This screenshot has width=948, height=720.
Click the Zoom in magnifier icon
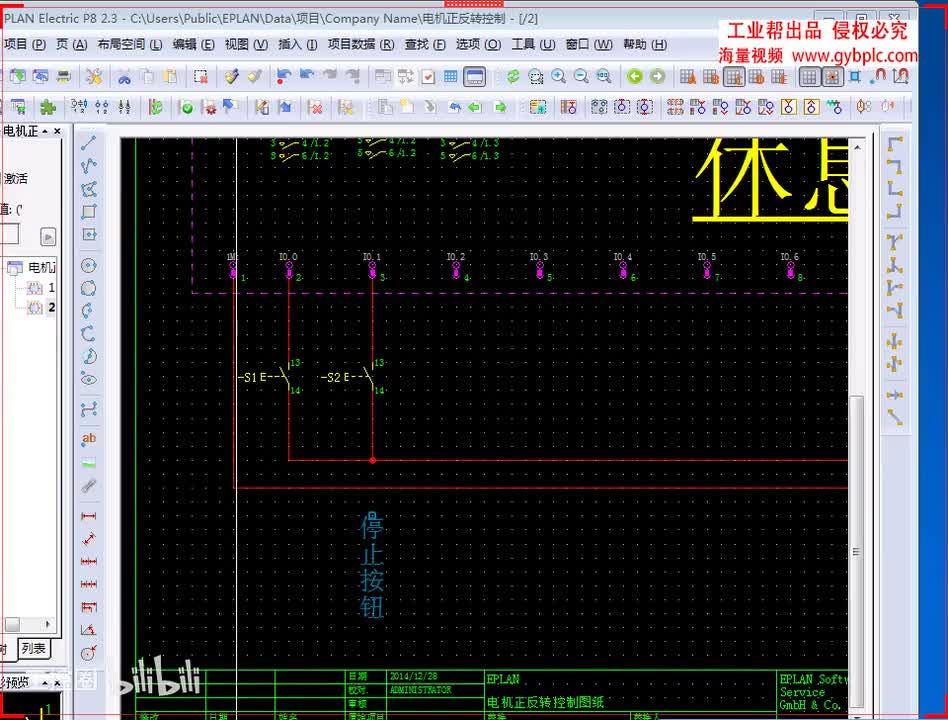(559, 76)
